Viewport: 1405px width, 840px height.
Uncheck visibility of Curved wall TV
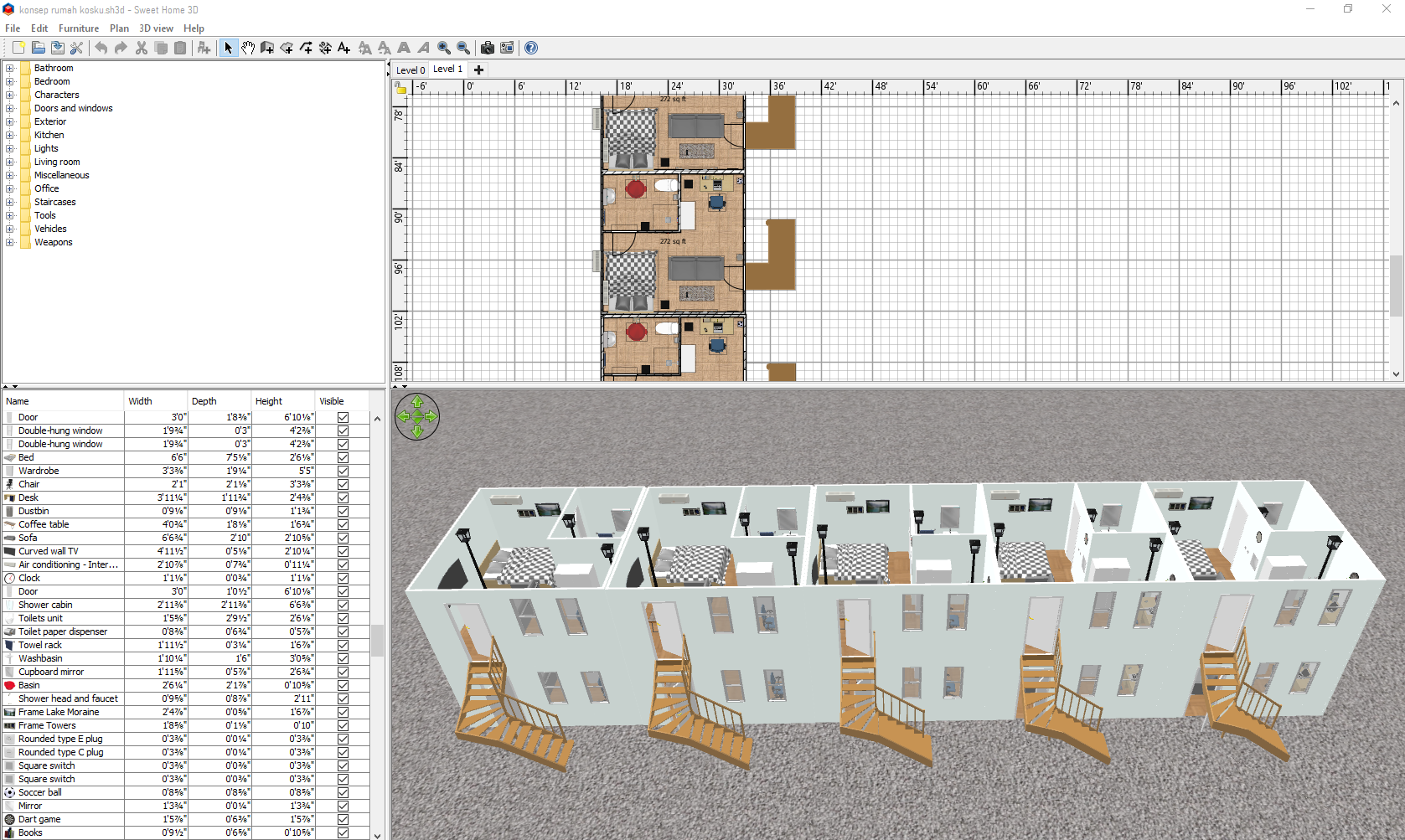343,551
